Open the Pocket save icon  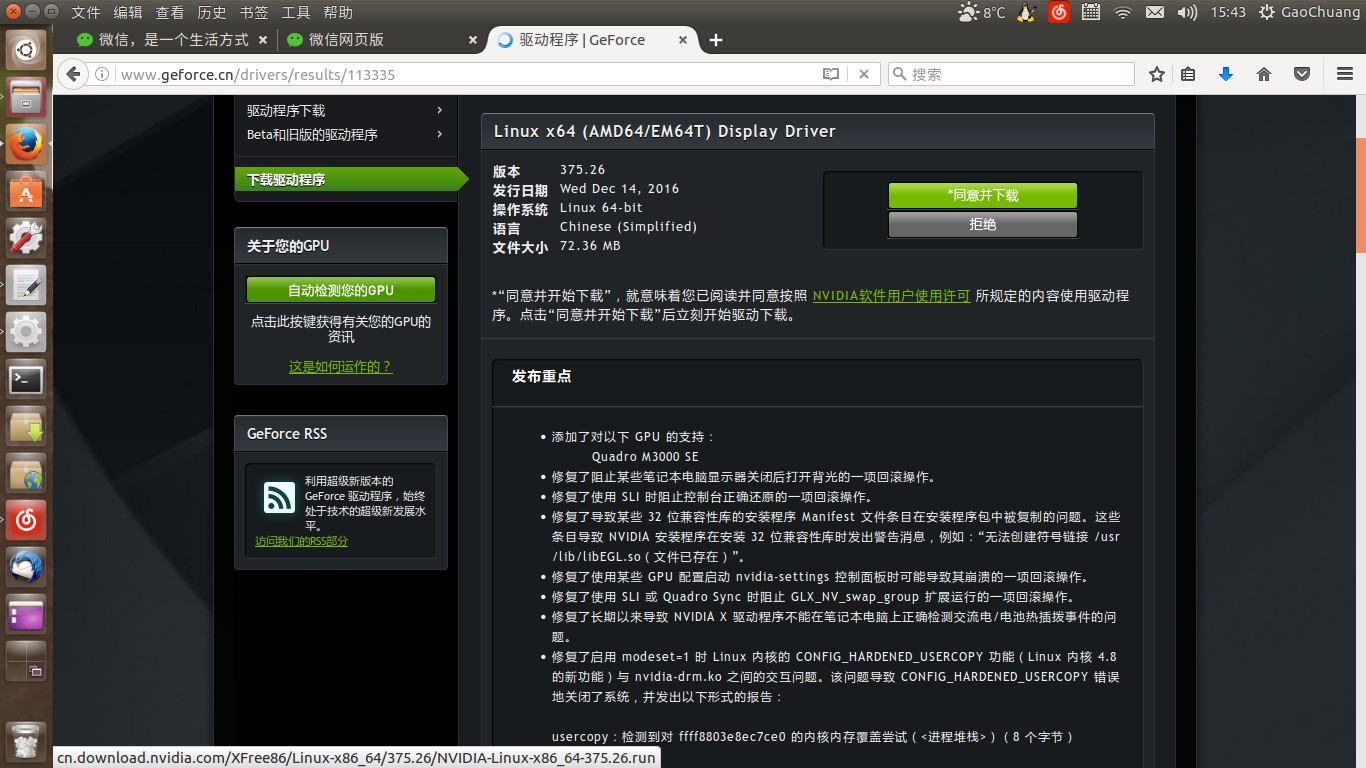click(1302, 74)
